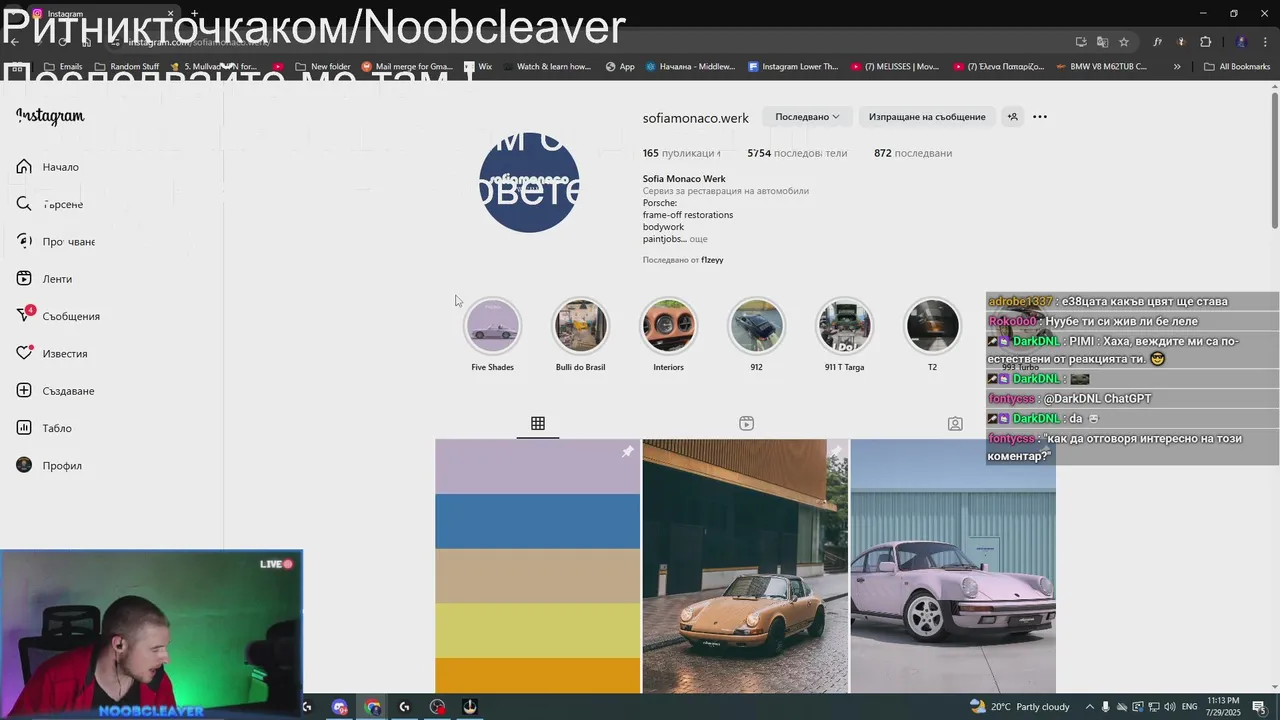Viewport: 1280px width, 720px height.
Task: Open the tan Porsche in front of building post
Action: (x=745, y=566)
